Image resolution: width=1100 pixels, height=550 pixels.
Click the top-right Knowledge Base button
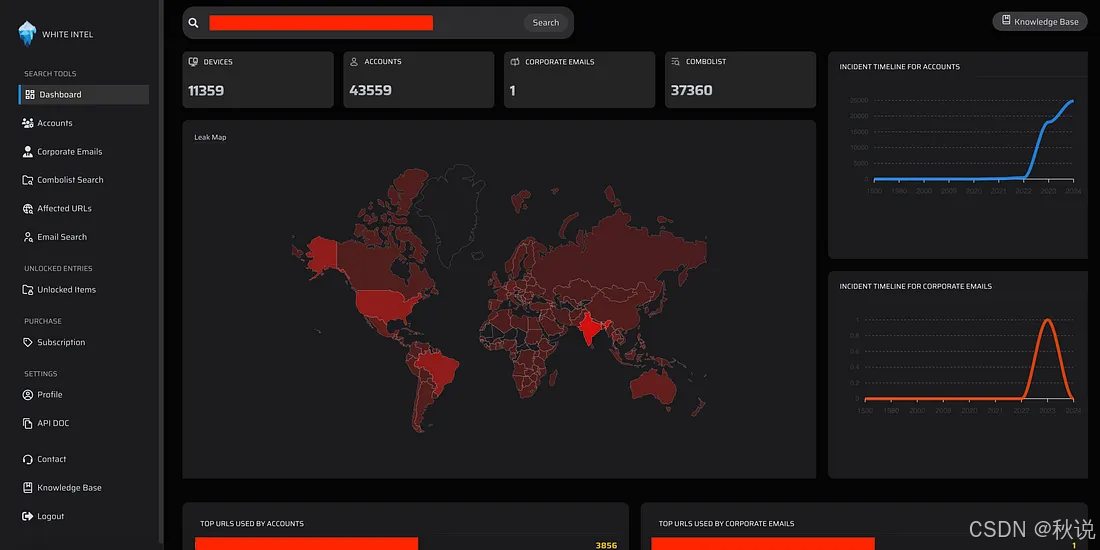pyautogui.click(x=1040, y=22)
